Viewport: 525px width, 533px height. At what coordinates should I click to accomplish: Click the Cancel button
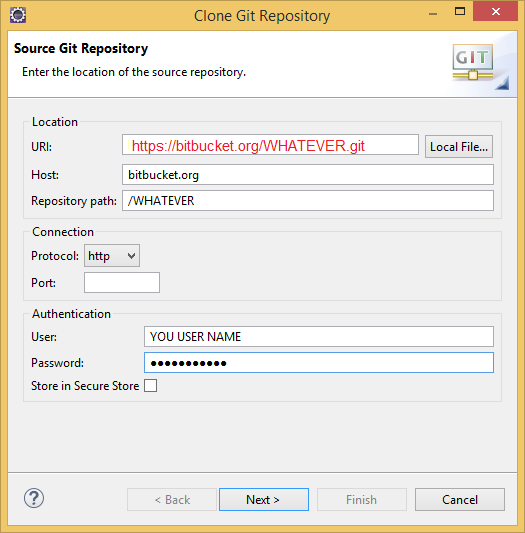point(460,500)
